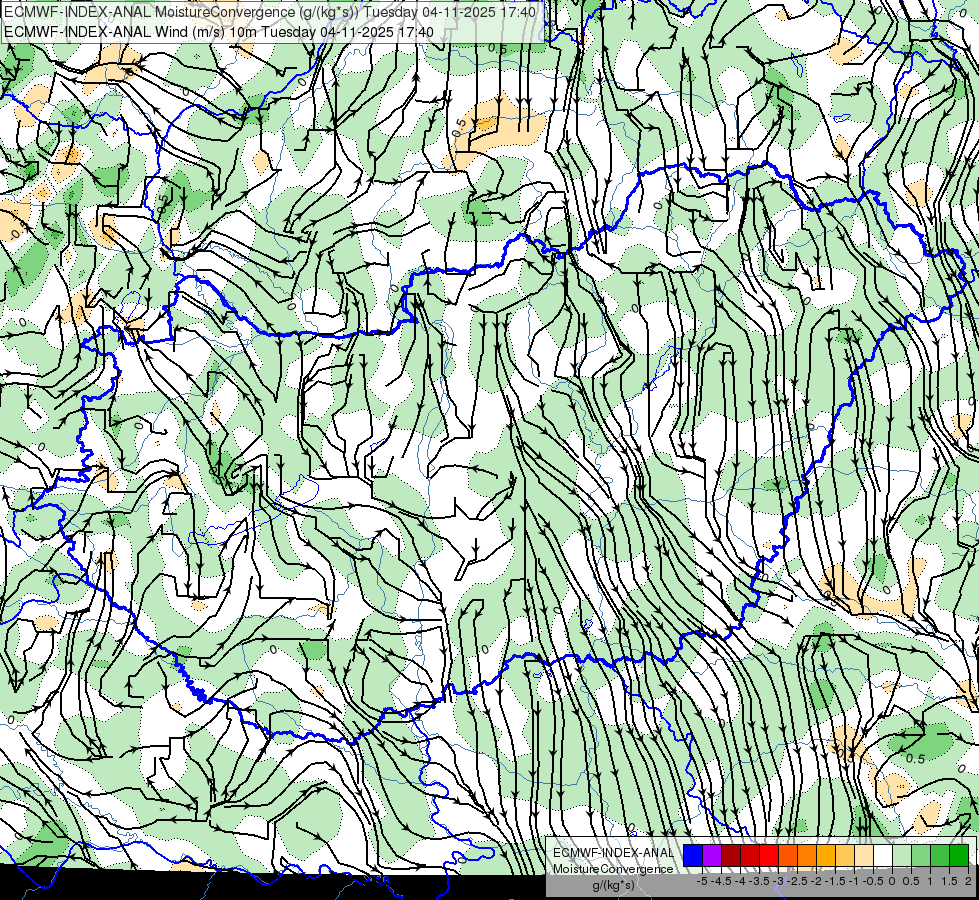Select the light orange swatch for -1.5 to -1
Image resolution: width=979 pixels, height=900 pixels.
[x=845, y=855]
